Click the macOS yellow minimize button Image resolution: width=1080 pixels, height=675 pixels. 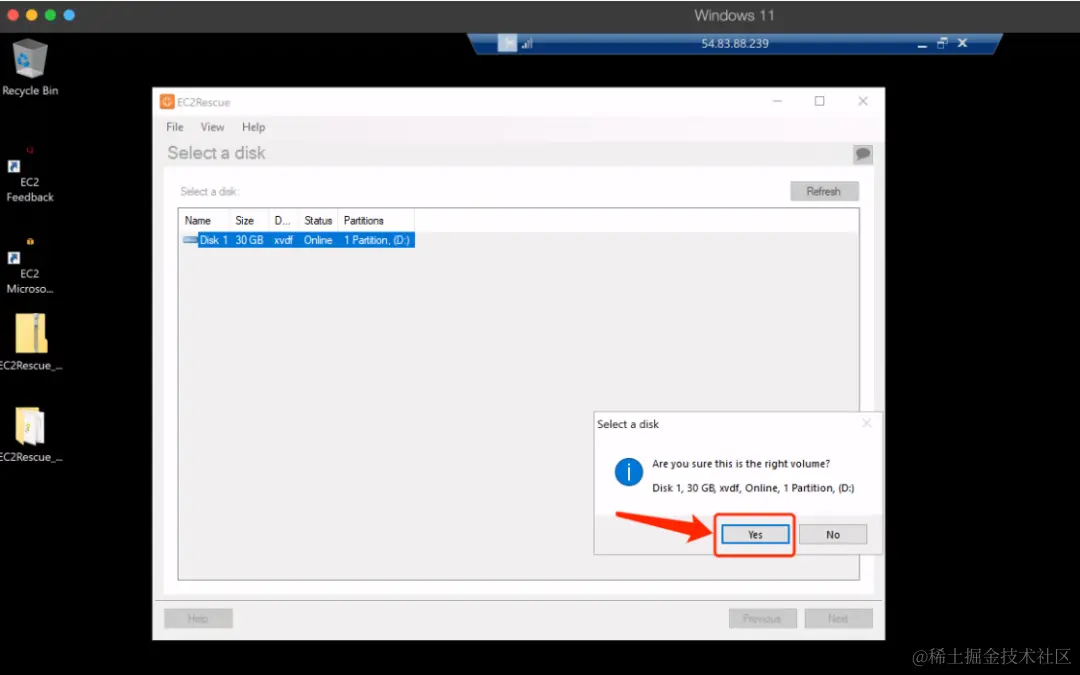click(32, 15)
